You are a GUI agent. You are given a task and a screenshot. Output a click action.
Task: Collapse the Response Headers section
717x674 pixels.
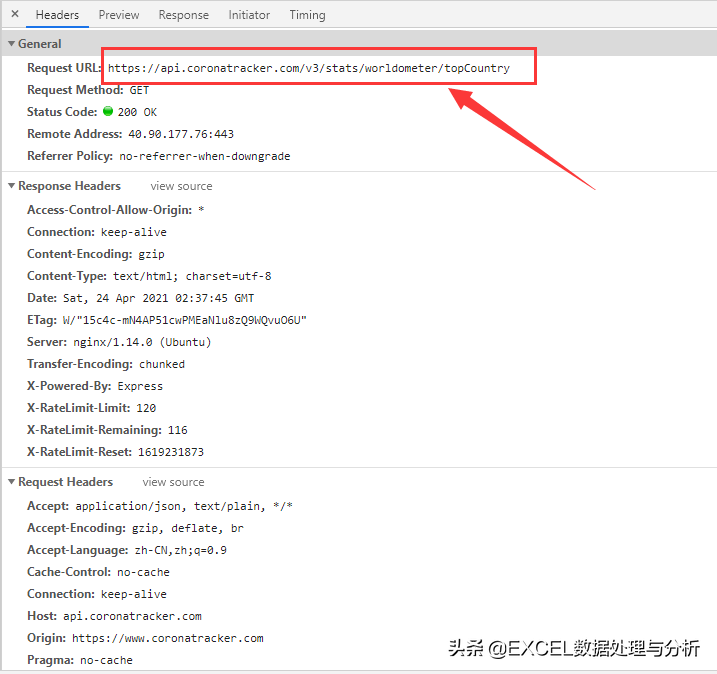11,186
